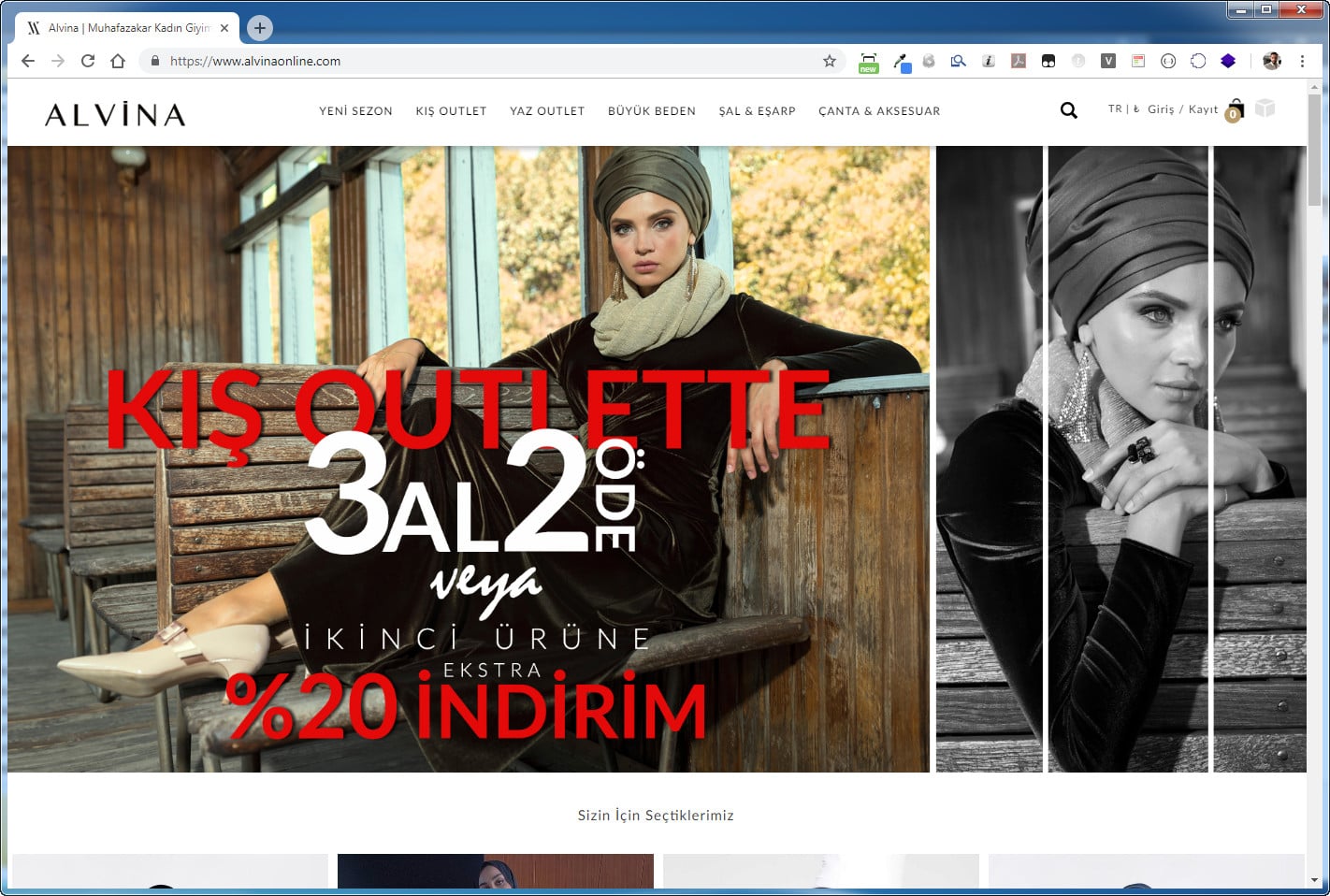Select BÜYÜK BEDEN category

[x=651, y=110]
